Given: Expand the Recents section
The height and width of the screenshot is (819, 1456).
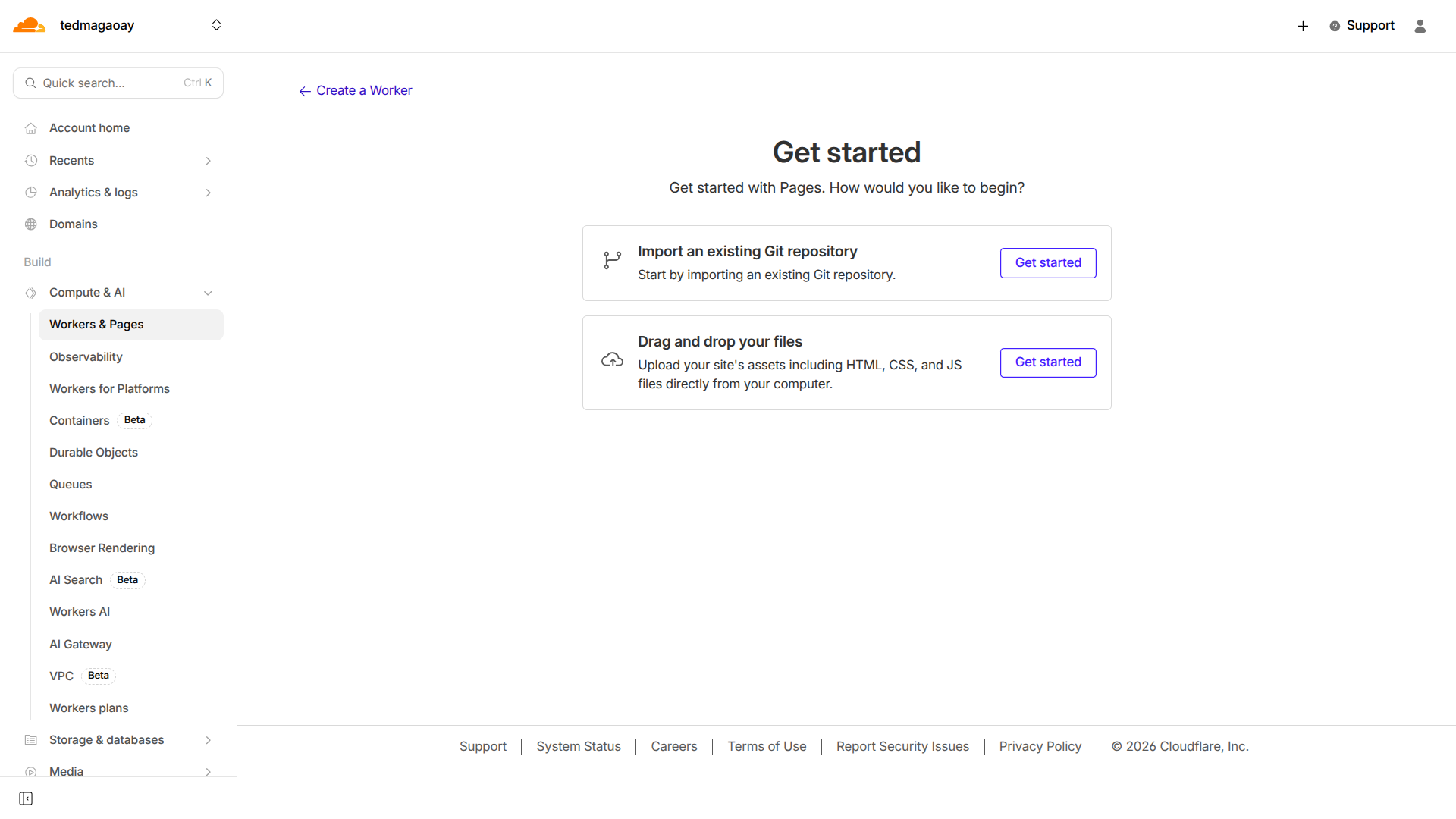Looking at the screenshot, I should [208, 161].
